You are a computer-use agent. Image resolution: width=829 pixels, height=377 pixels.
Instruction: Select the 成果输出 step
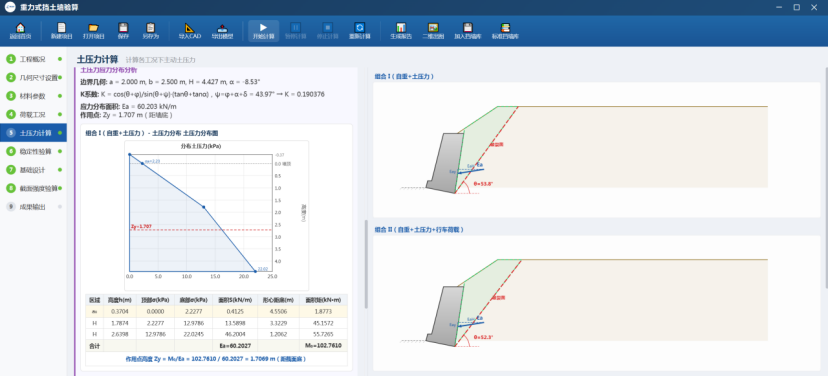[x=33, y=207]
